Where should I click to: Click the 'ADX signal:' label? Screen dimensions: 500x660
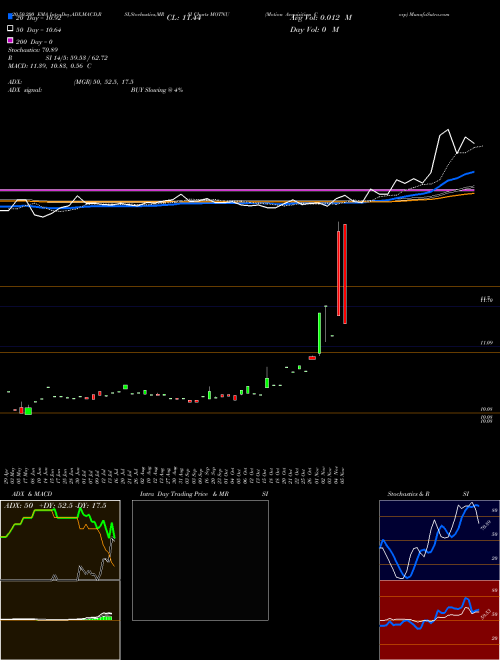click(25, 90)
